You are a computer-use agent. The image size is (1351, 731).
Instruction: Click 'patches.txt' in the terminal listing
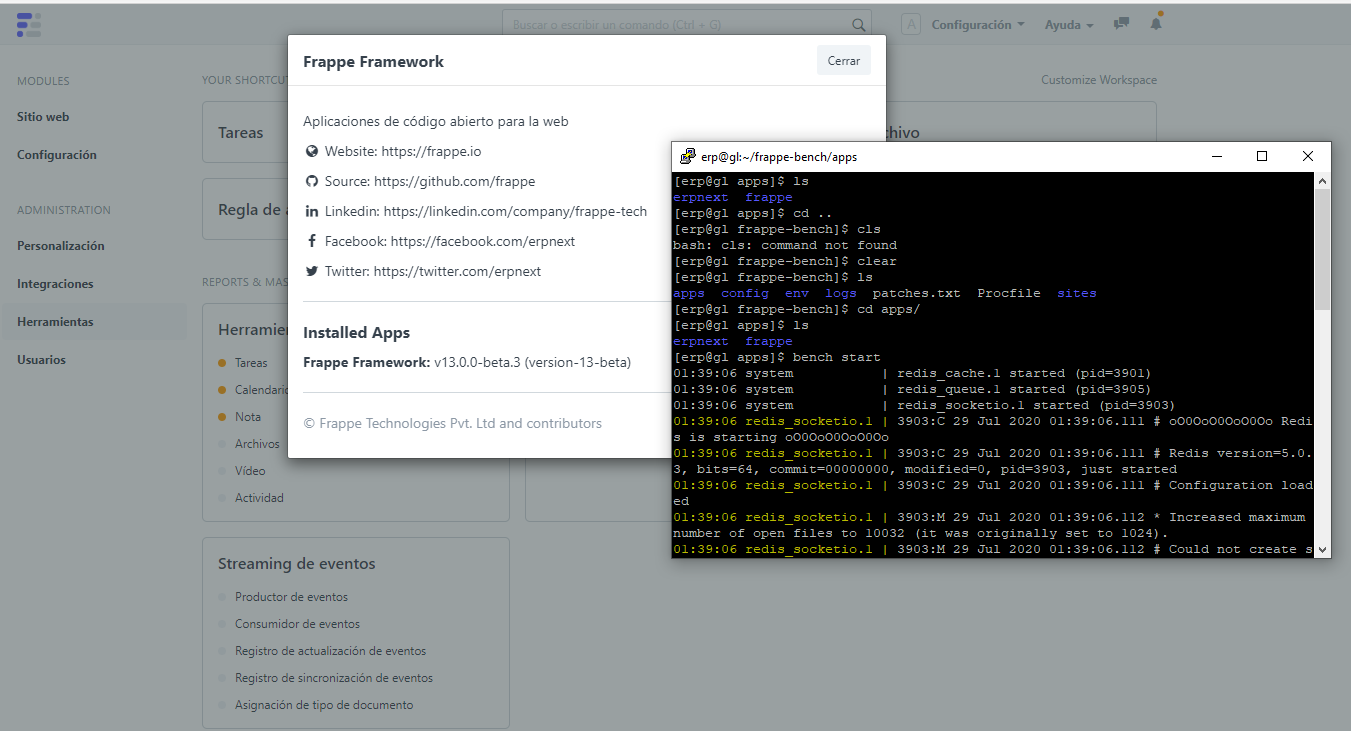916,293
